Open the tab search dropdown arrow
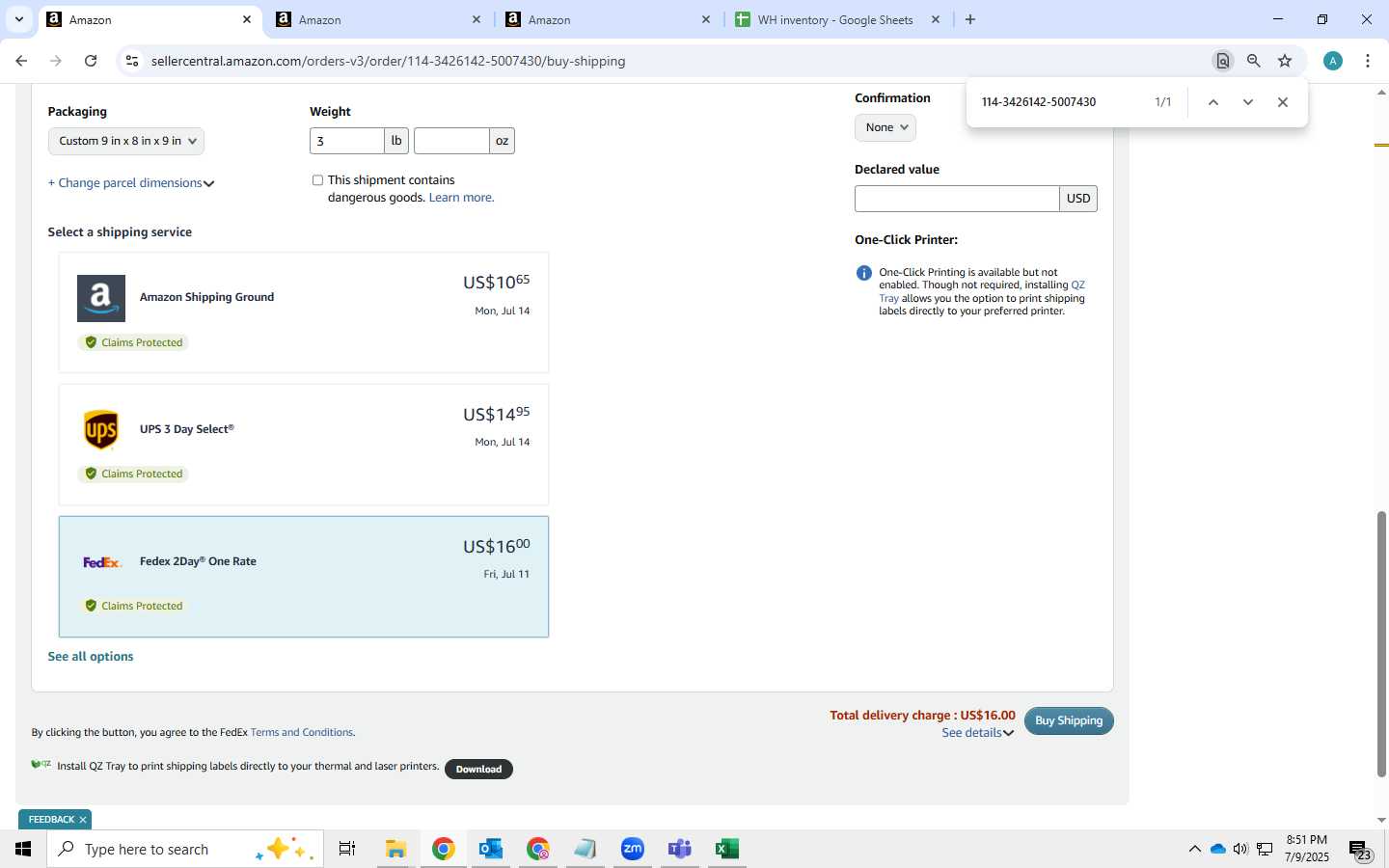Screen dimensions: 1389x868 [18, 19]
